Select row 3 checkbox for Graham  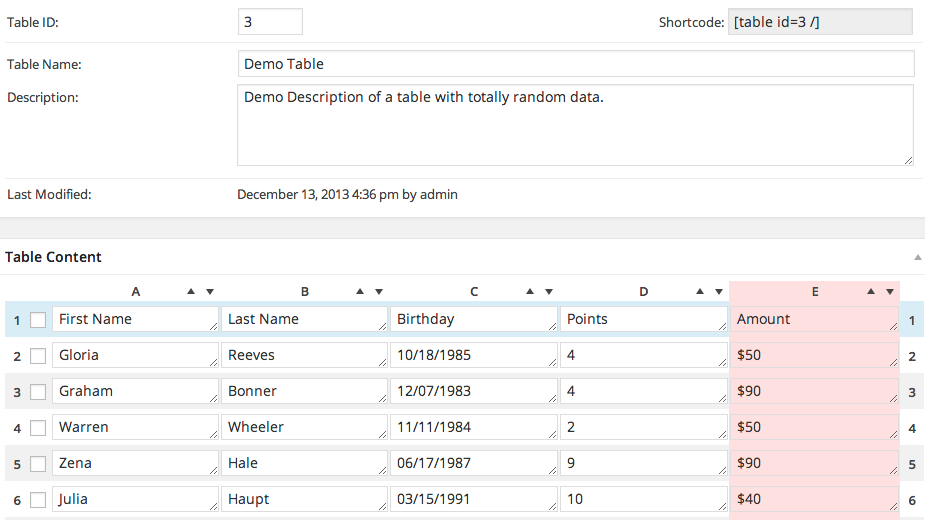pos(37,392)
